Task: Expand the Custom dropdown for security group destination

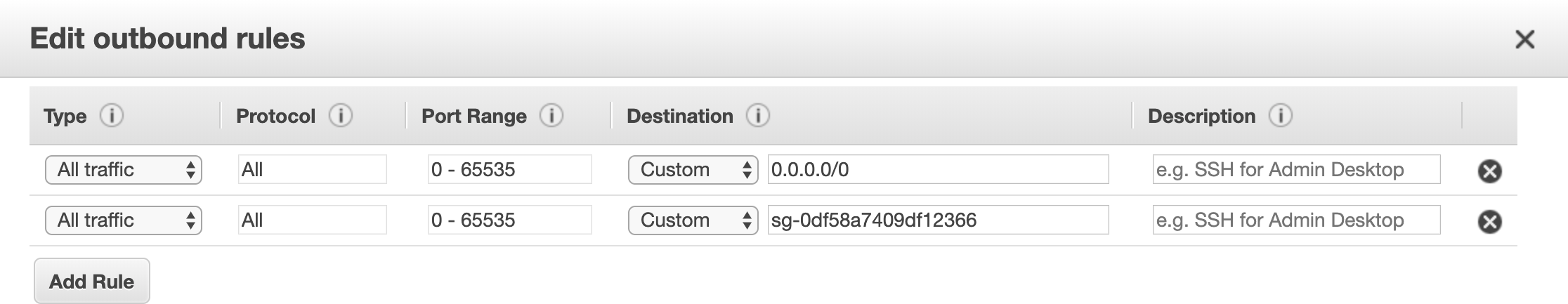Action: click(693, 220)
